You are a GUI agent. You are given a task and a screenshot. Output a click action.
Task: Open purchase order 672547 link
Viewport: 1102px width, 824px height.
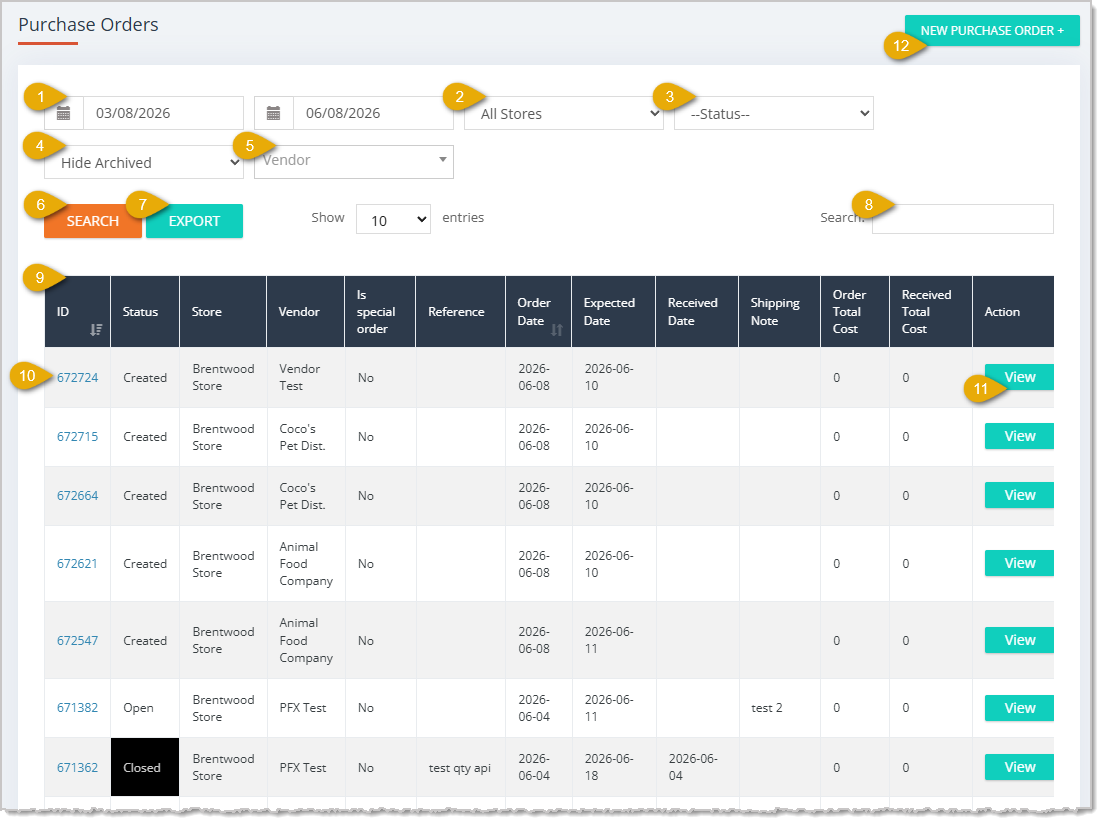[77, 640]
